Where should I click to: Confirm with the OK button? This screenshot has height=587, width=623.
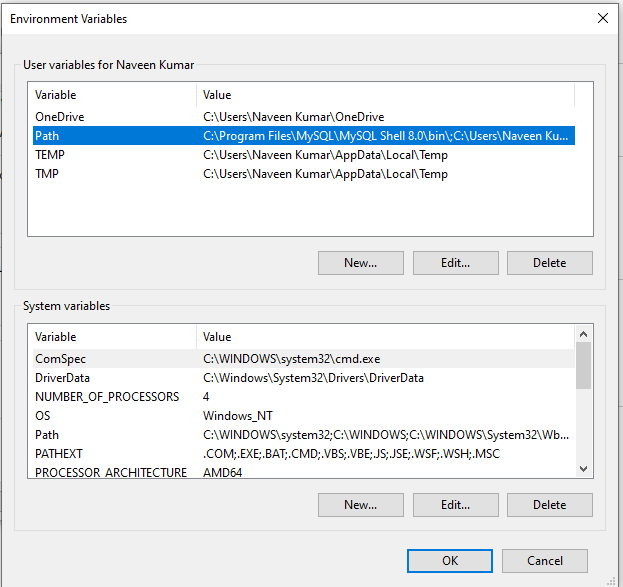point(450,561)
